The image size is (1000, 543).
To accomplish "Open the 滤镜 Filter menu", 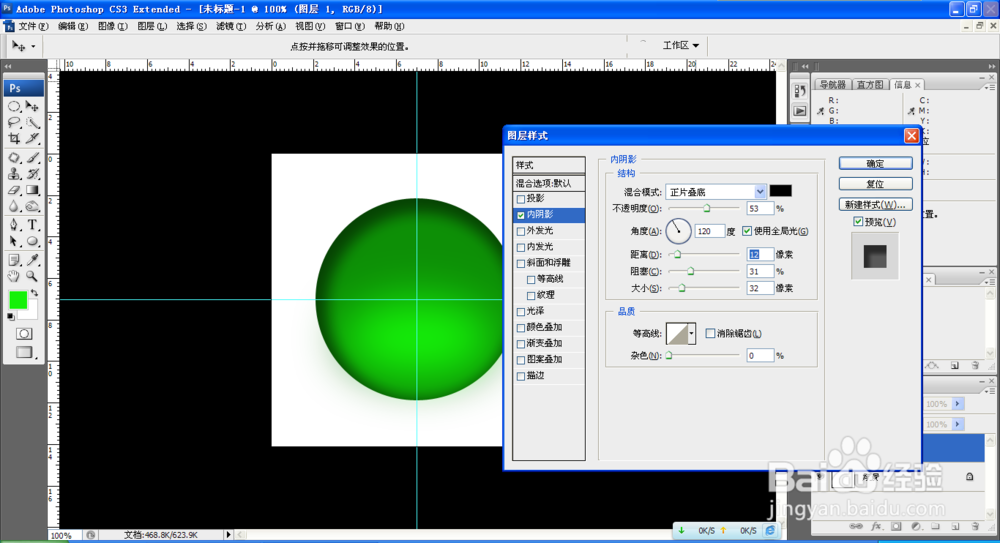I will click(231, 26).
